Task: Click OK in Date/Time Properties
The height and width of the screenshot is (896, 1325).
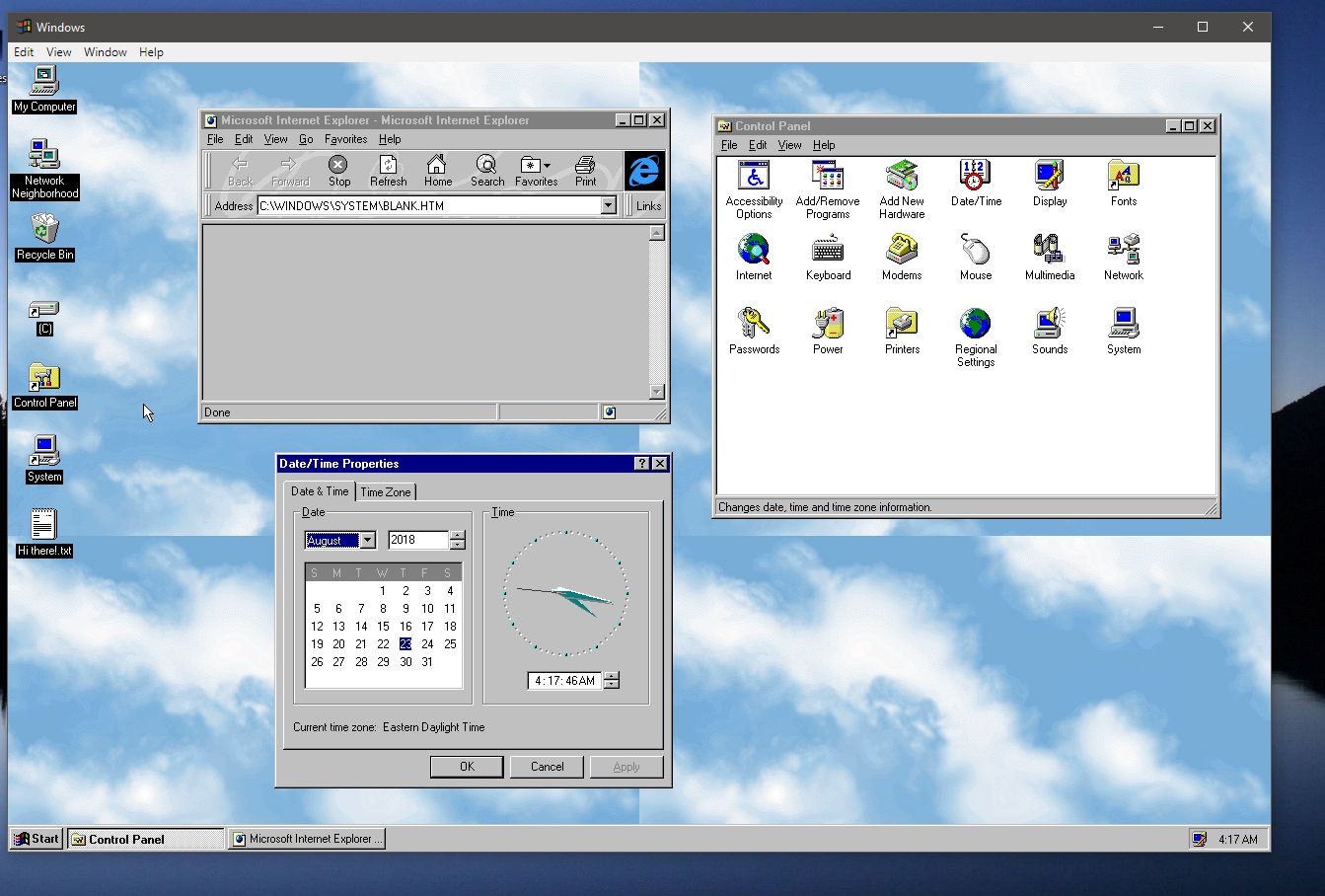Action: (x=467, y=767)
